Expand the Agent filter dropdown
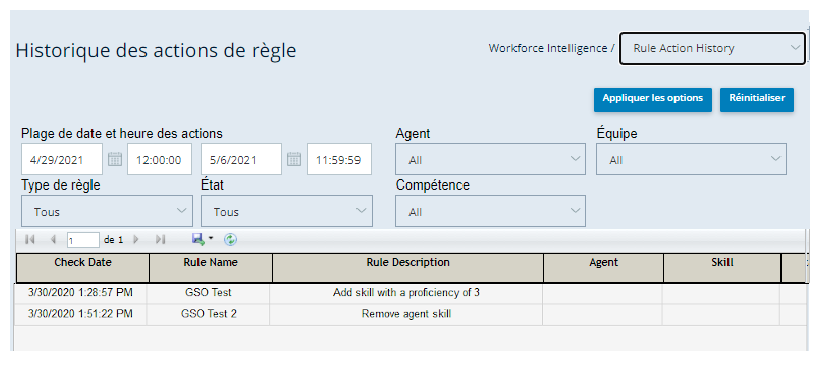814x365 pixels. (x=490, y=159)
